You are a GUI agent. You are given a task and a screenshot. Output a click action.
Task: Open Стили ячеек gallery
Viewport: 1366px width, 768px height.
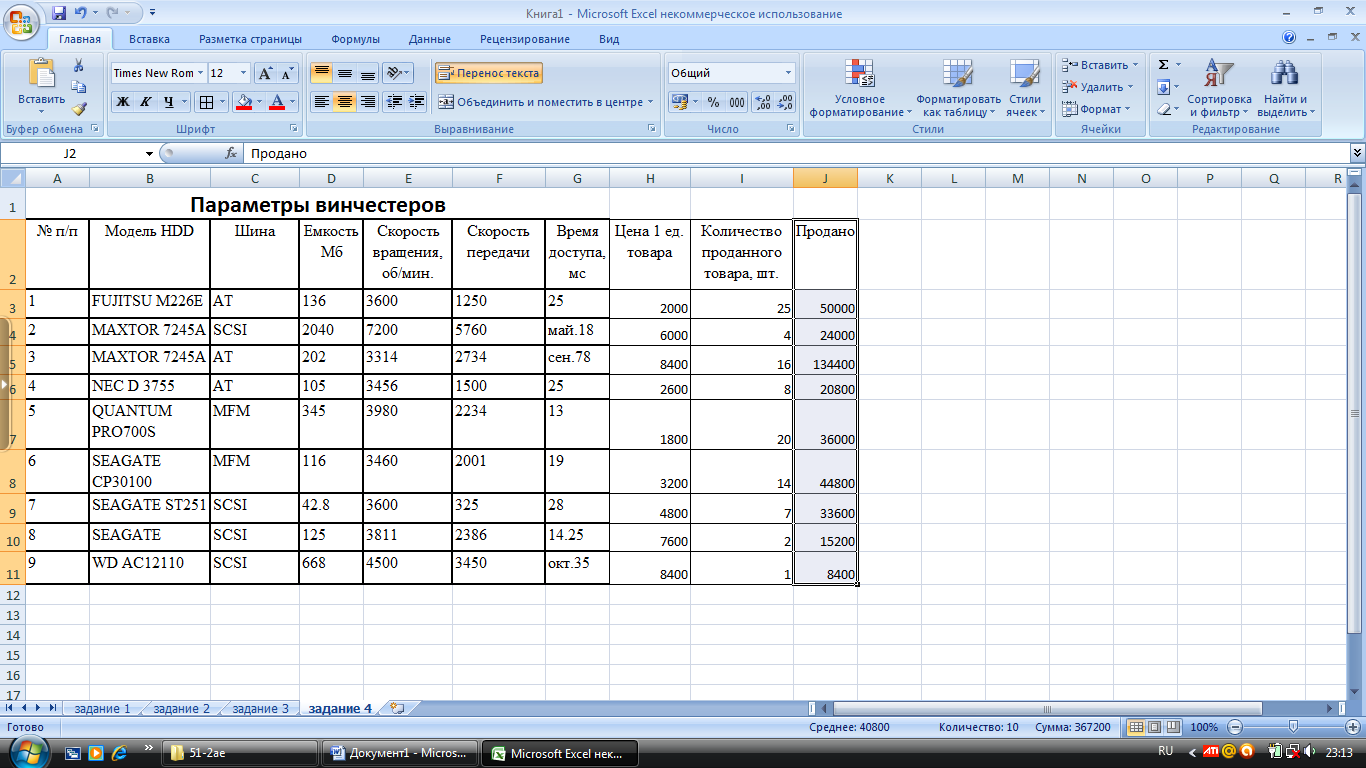point(1024,88)
